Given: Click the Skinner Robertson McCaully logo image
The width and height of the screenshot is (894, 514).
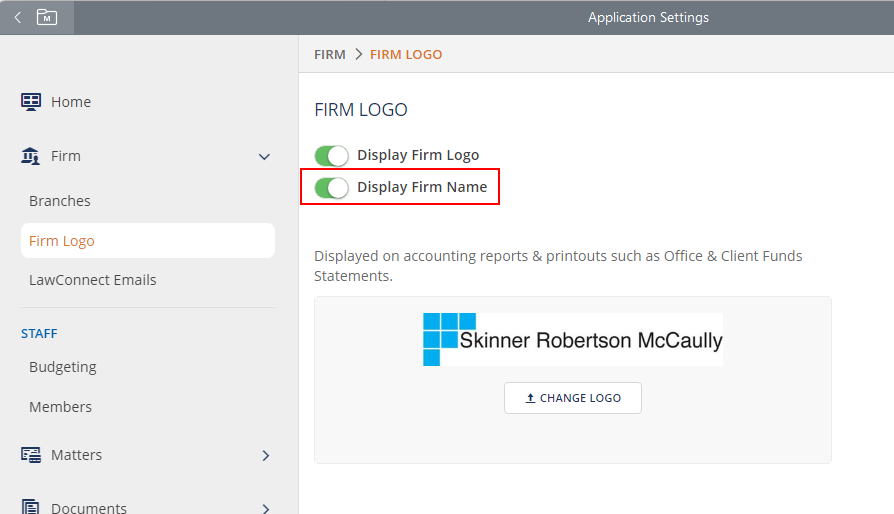Looking at the screenshot, I should pyautogui.click(x=572, y=339).
